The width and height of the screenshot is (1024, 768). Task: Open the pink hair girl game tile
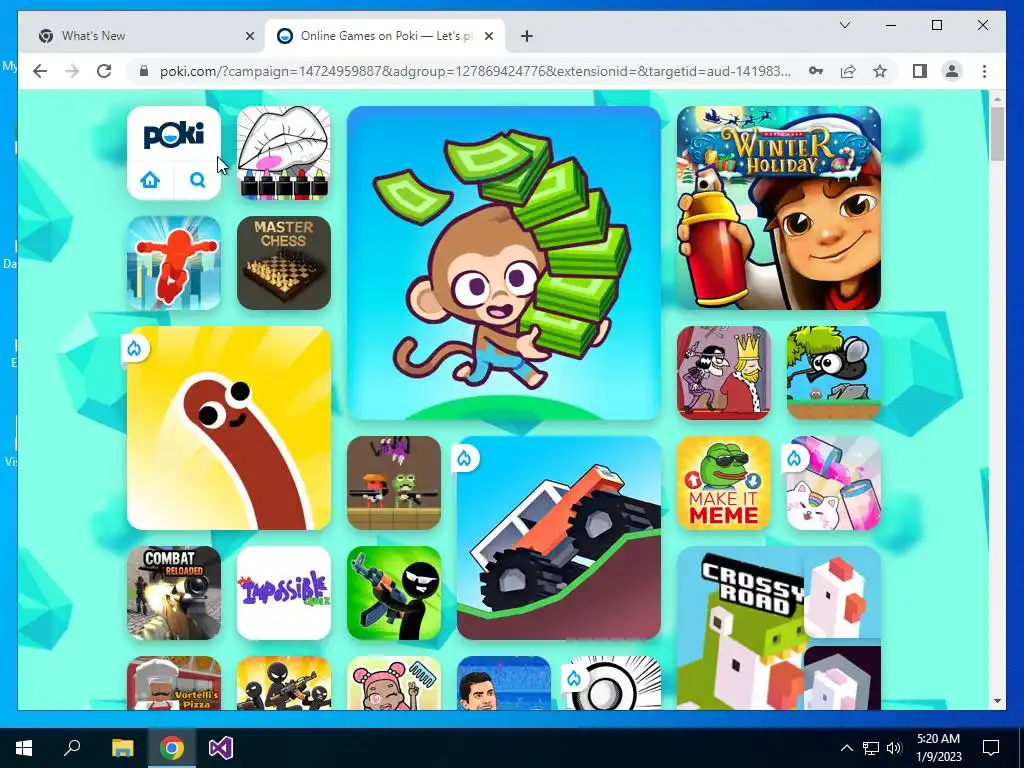[394, 683]
